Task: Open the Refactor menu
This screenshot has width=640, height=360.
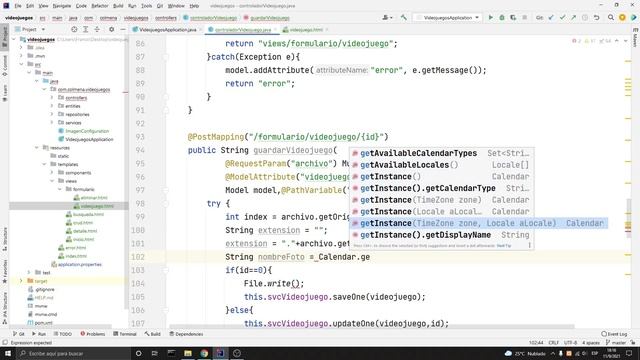Action: [x=100, y=6]
